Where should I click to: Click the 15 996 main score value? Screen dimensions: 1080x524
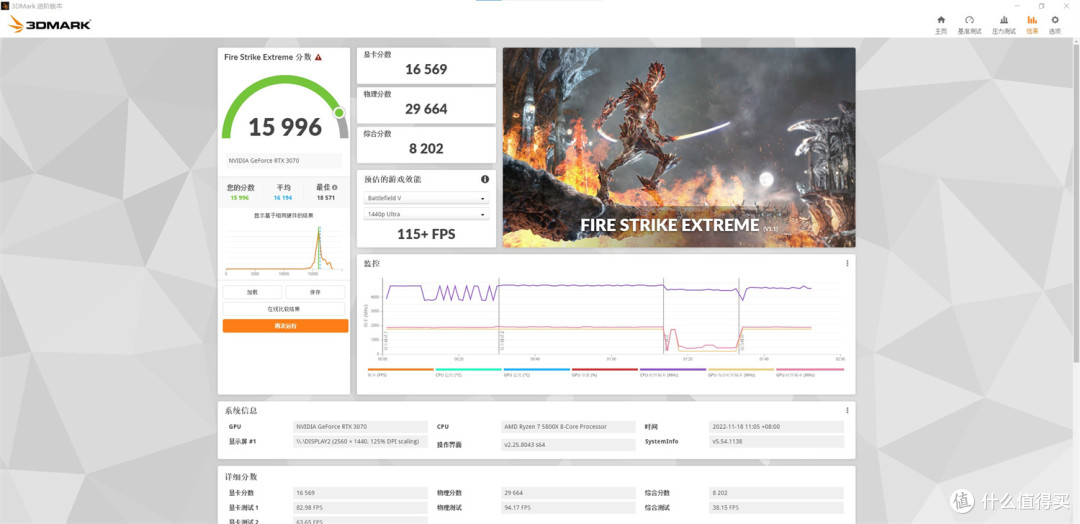coord(285,127)
